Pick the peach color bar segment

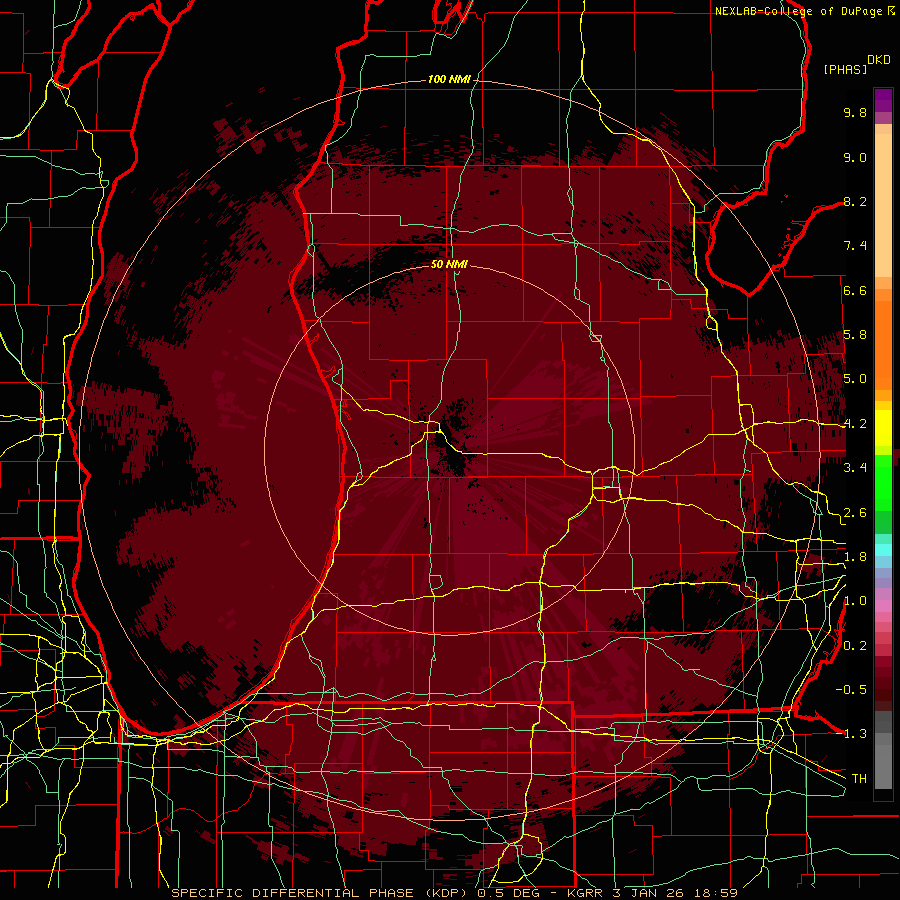883,207
